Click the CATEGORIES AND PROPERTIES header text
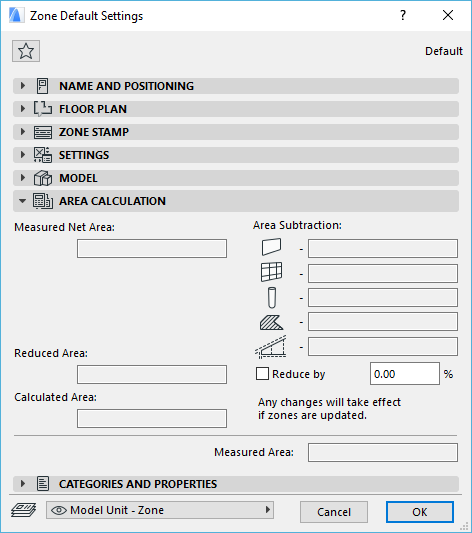This screenshot has width=472, height=533. coord(138,484)
